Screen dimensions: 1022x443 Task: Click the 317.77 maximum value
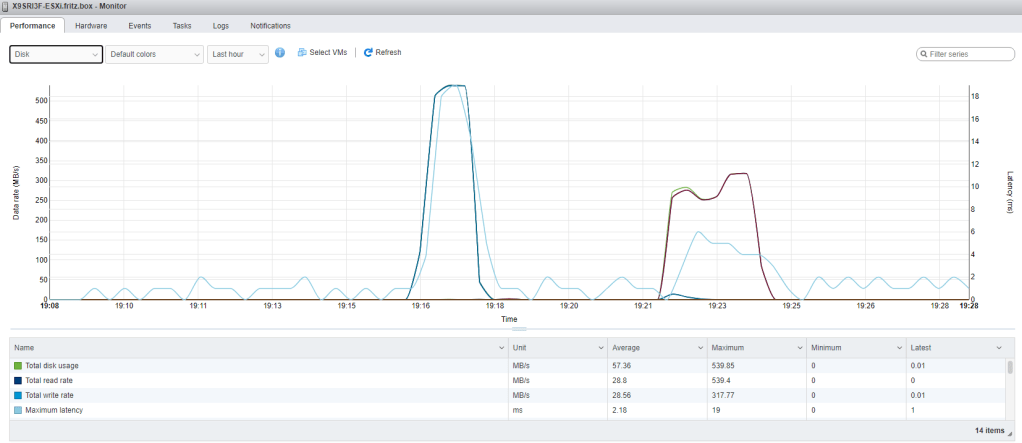coord(722,395)
